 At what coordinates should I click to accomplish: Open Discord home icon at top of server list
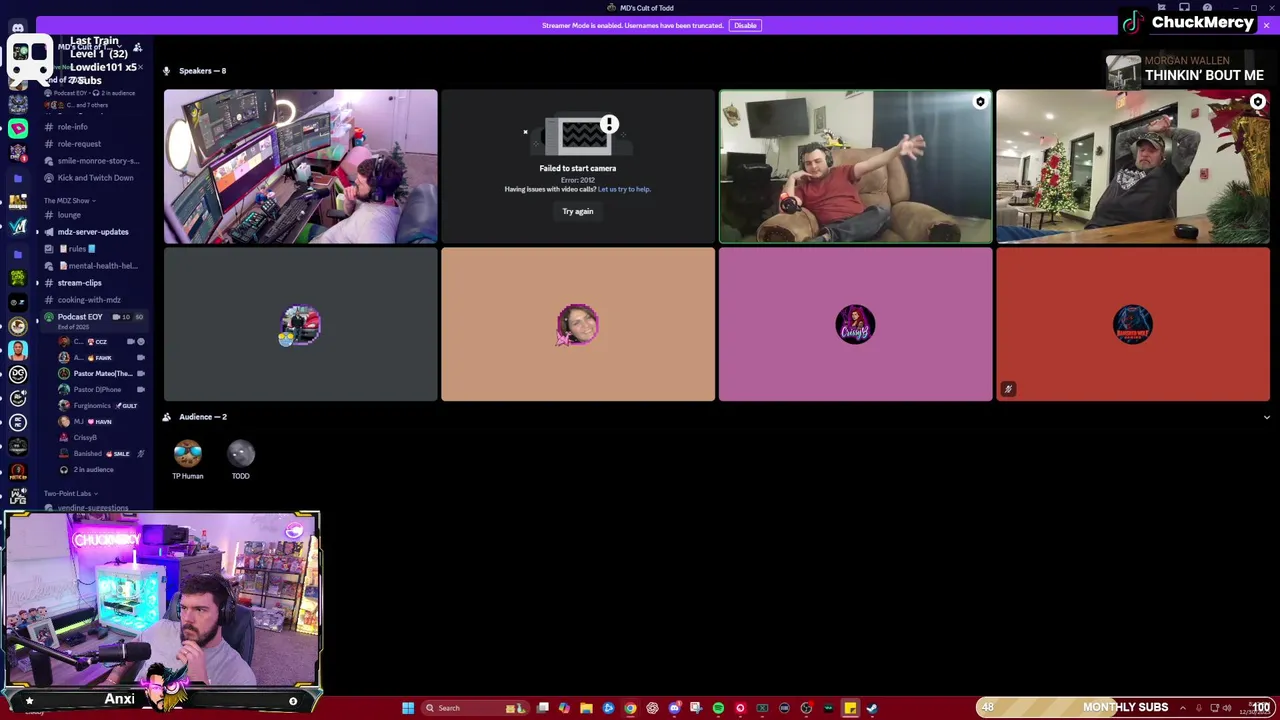[18, 27]
